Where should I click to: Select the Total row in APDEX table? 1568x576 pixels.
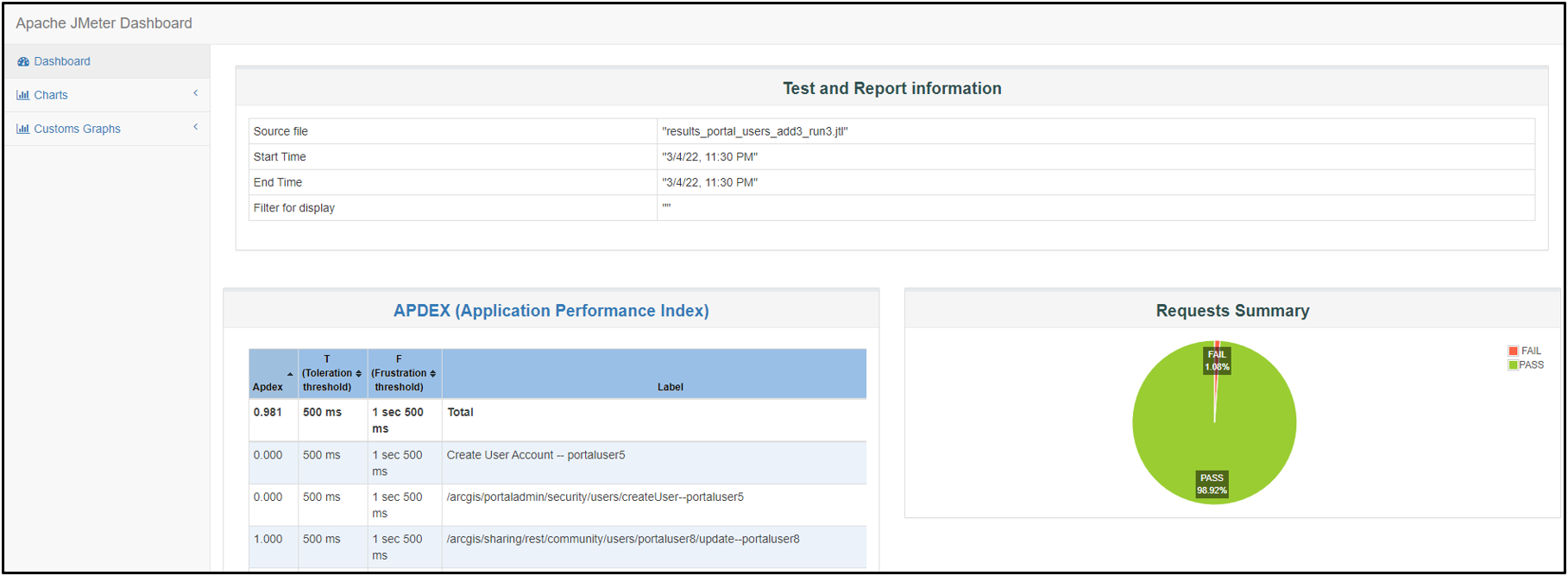pos(461,413)
